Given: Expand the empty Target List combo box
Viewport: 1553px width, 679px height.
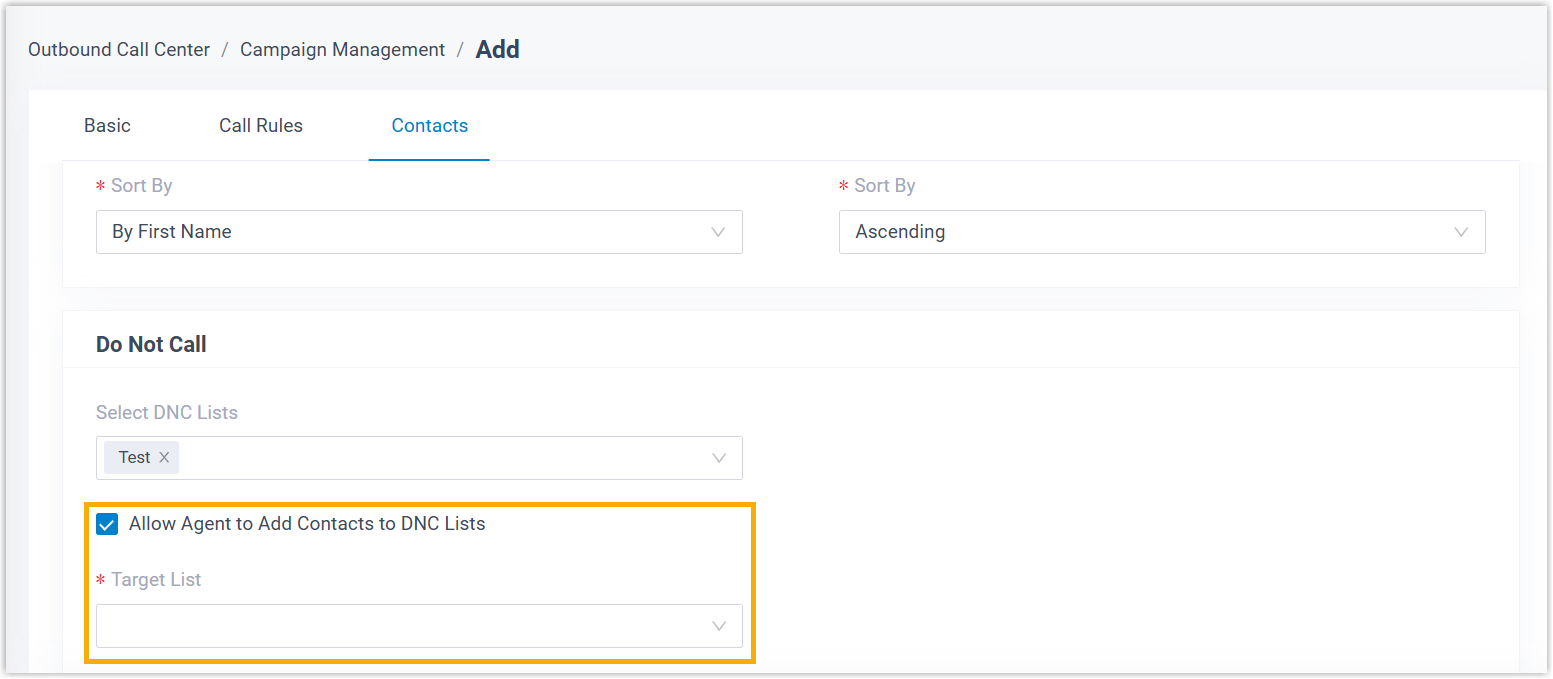Looking at the screenshot, I should tap(400, 626).
